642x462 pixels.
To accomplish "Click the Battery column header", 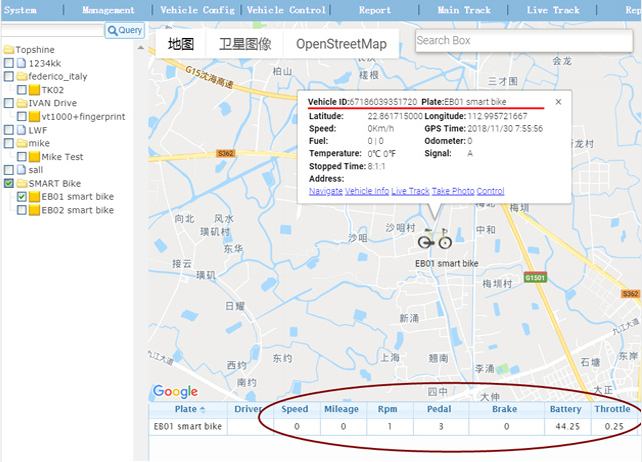I will coord(567,409).
